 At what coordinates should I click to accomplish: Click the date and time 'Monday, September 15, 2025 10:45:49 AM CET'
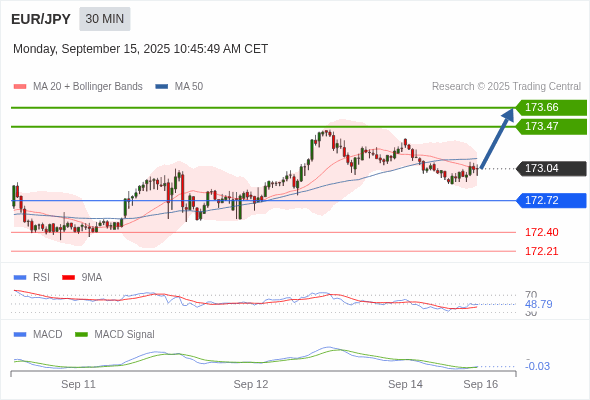(x=140, y=49)
